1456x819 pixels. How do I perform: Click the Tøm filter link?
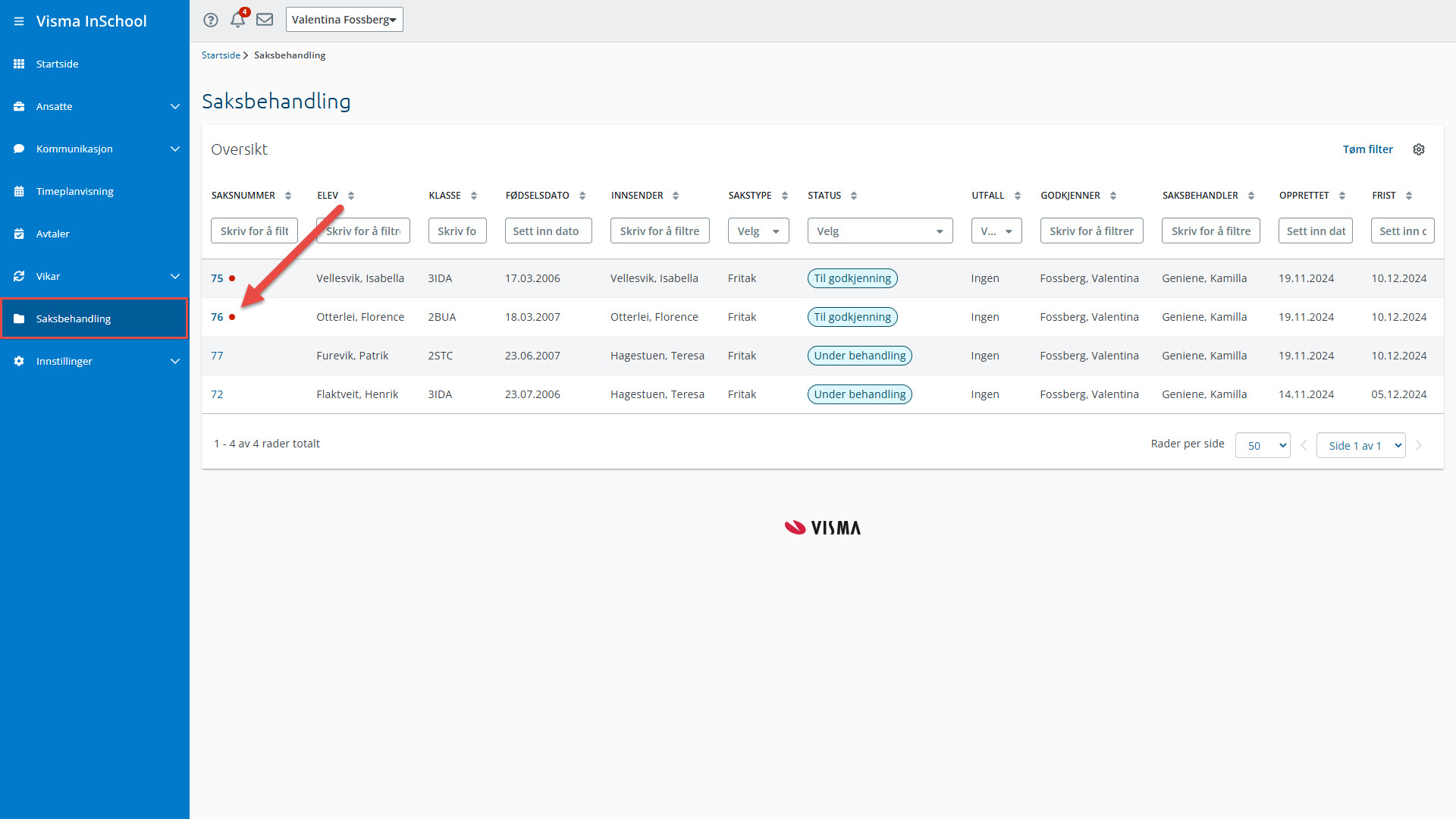tap(1367, 149)
